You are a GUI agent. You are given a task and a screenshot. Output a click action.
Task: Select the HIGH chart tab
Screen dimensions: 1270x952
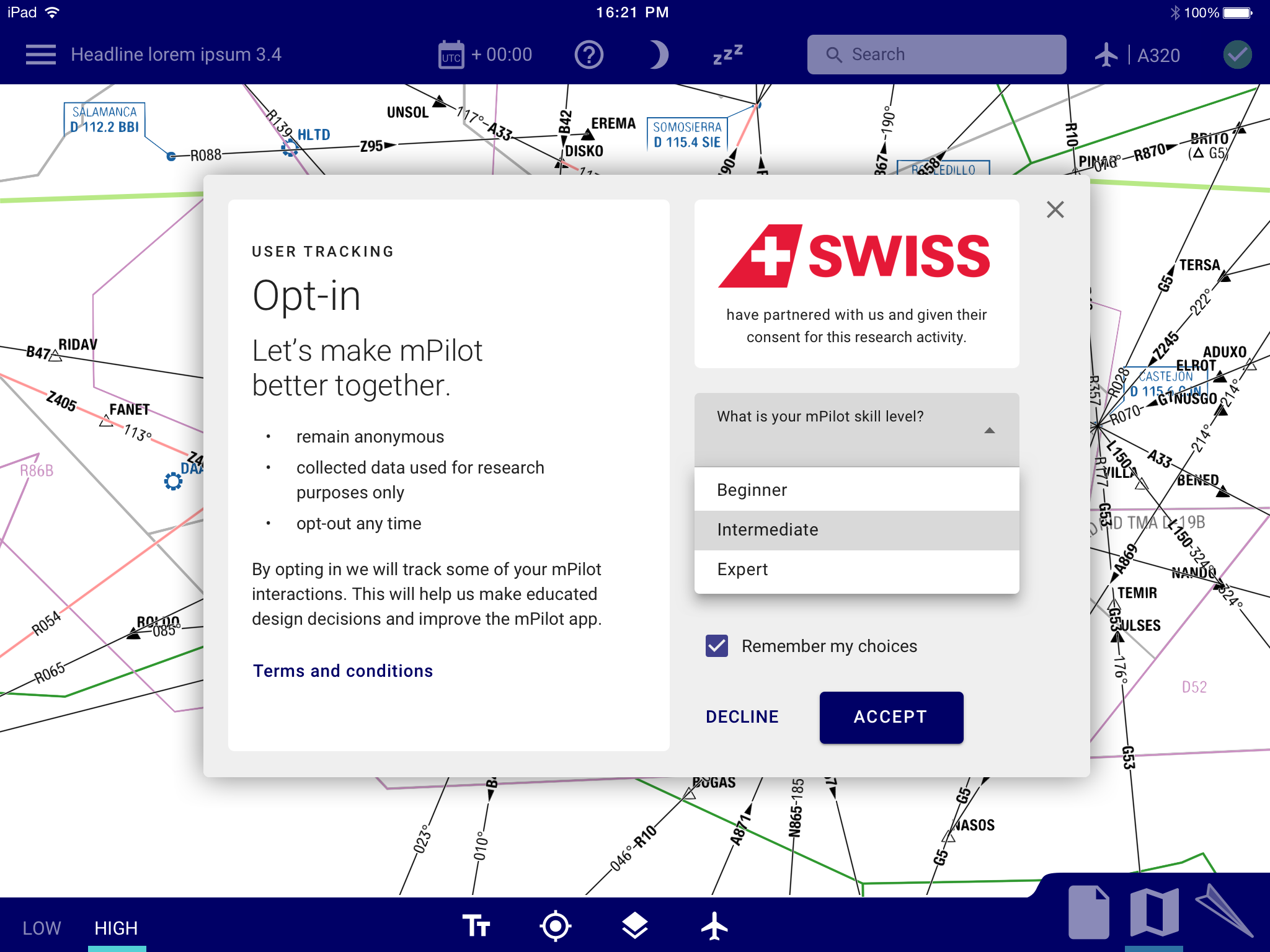click(116, 927)
